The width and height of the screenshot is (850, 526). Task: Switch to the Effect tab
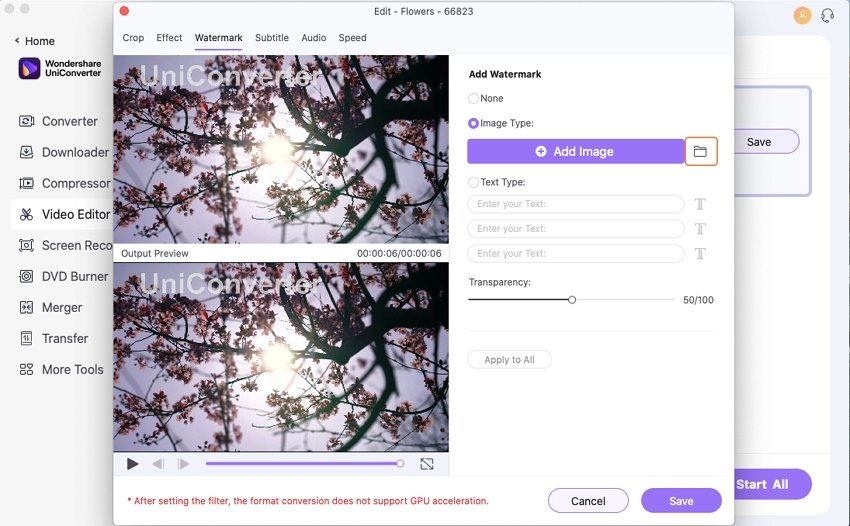click(x=169, y=37)
